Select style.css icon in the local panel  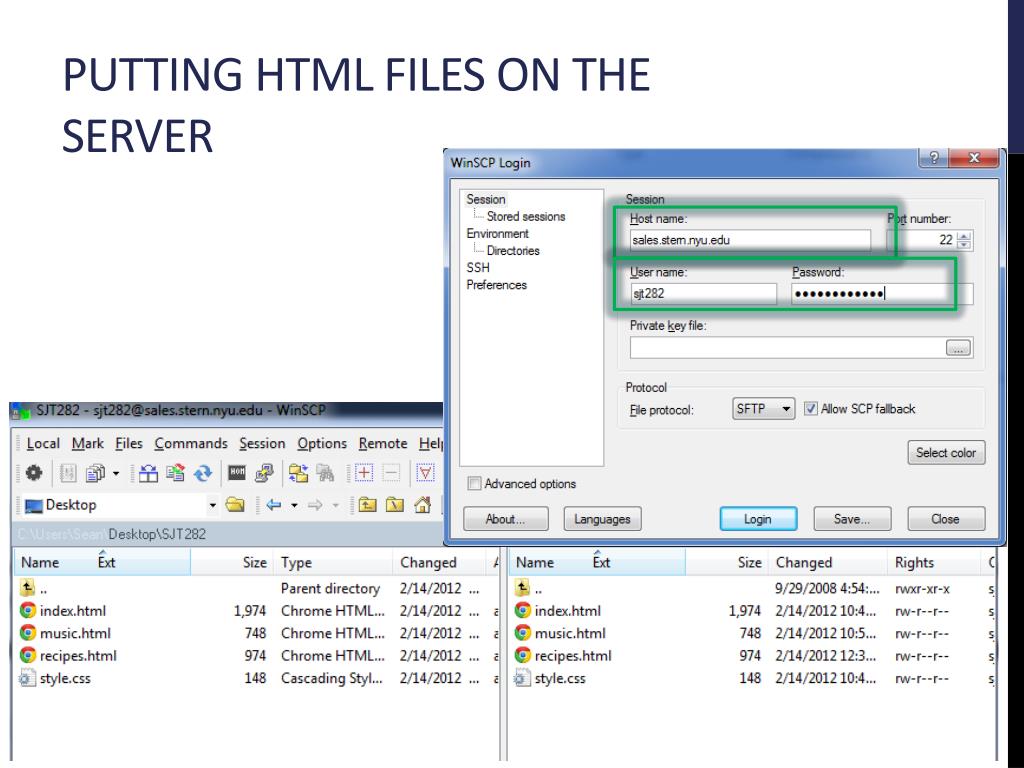27,678
